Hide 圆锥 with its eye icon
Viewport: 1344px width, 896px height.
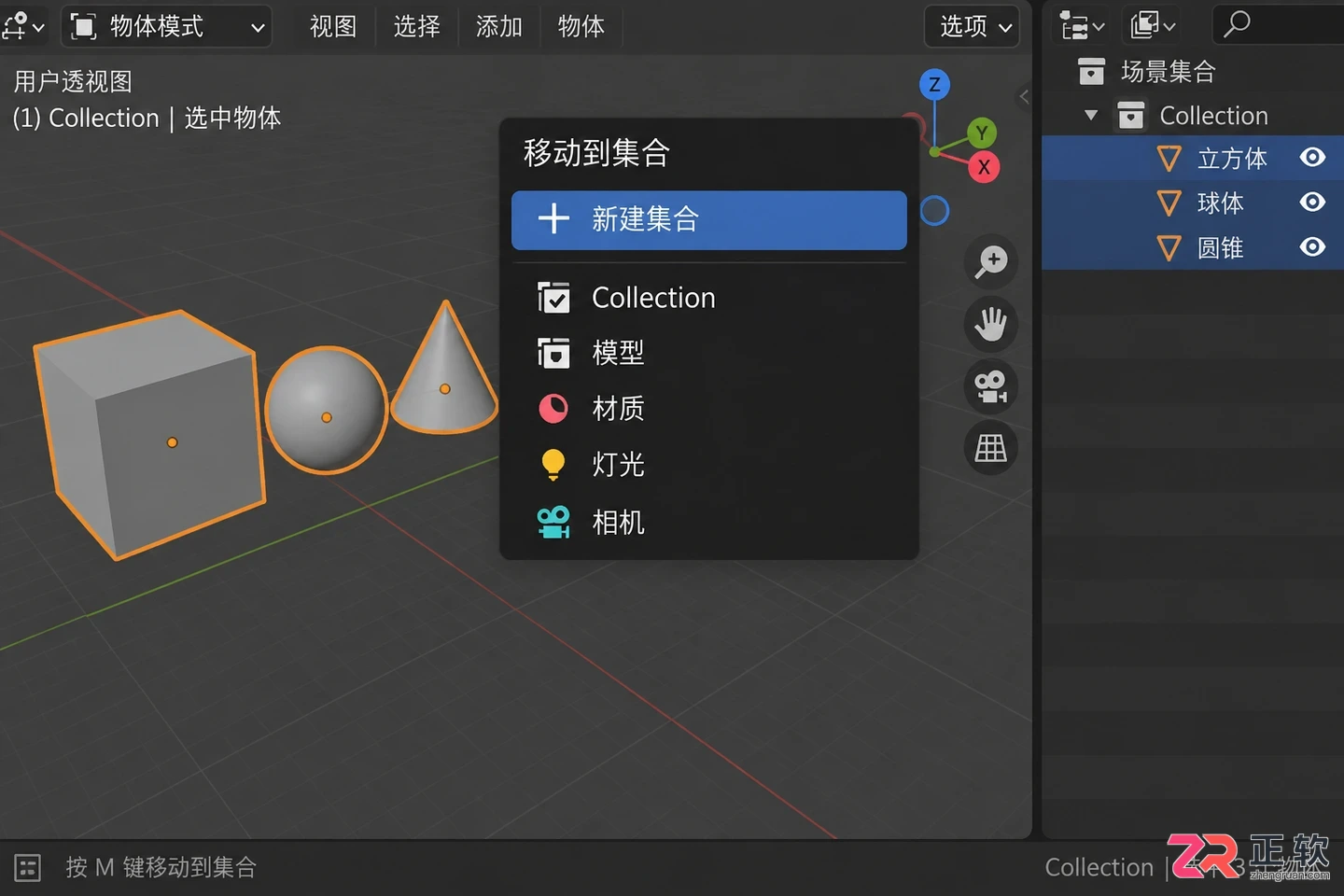(1312, 247)
